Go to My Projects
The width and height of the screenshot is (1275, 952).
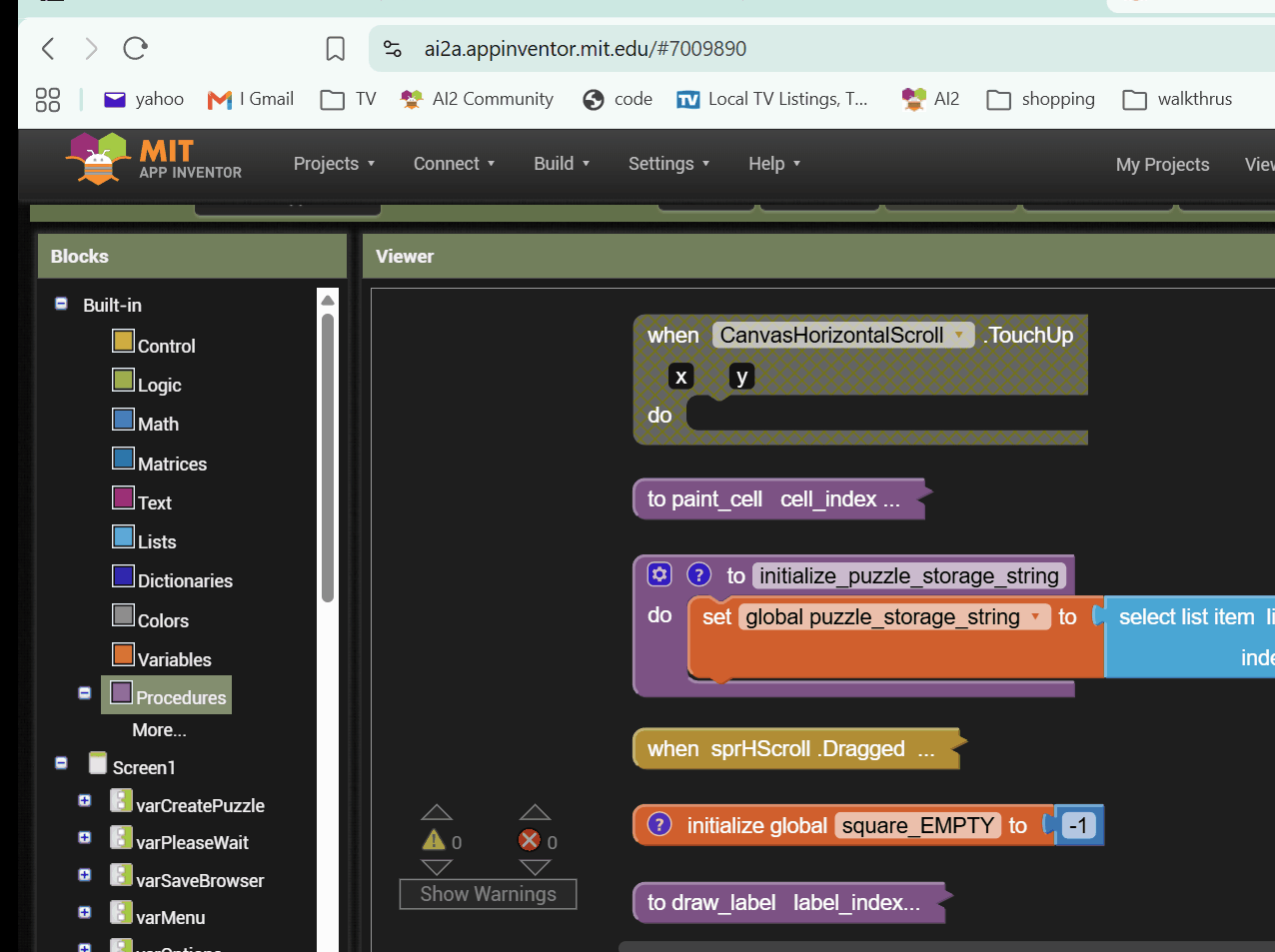tap(1162, 165)
